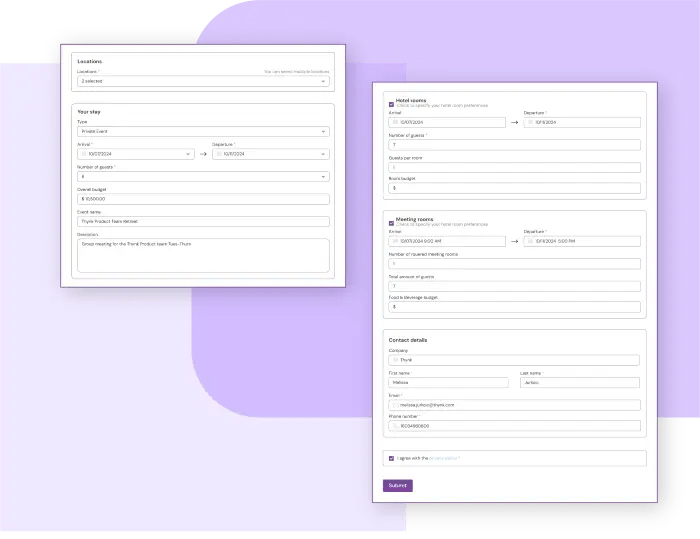Toggle the privacy policy agreement checkbox

(392, 458)
